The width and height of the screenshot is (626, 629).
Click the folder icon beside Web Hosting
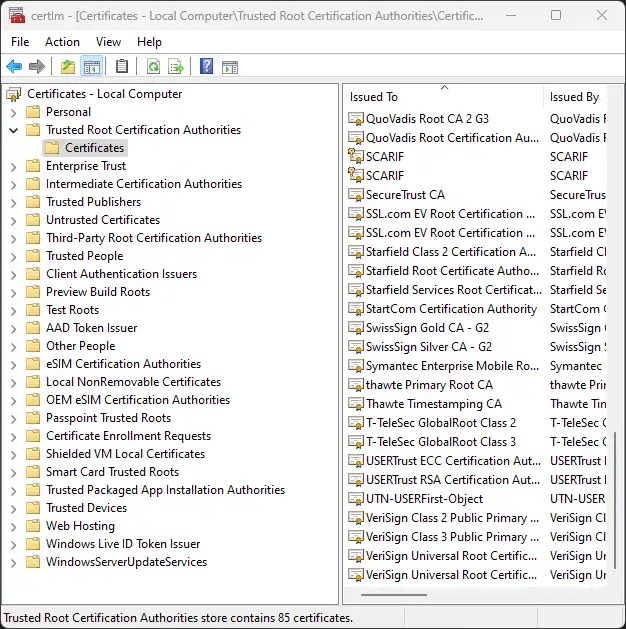33,526
